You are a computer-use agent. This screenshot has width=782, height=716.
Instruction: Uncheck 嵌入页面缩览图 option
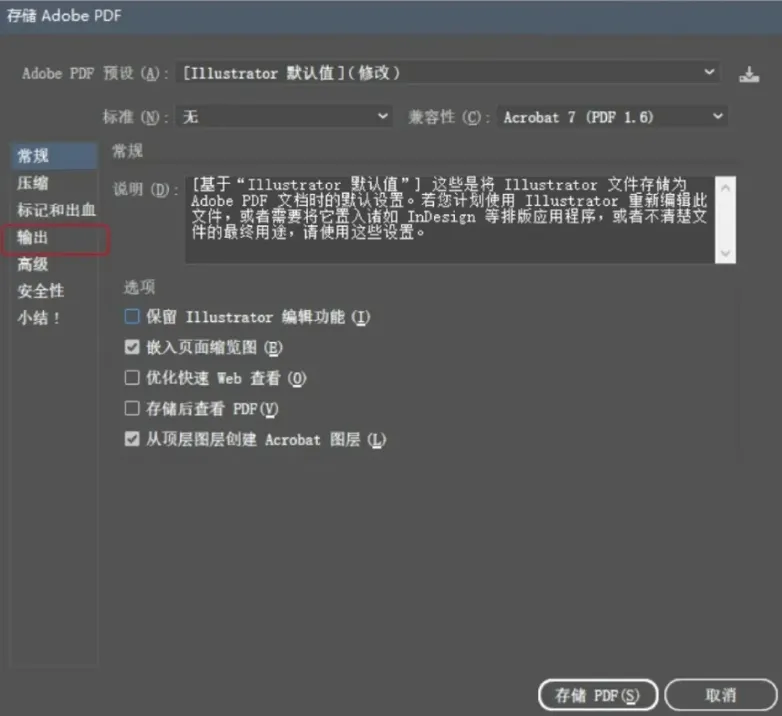pos(132,347)
